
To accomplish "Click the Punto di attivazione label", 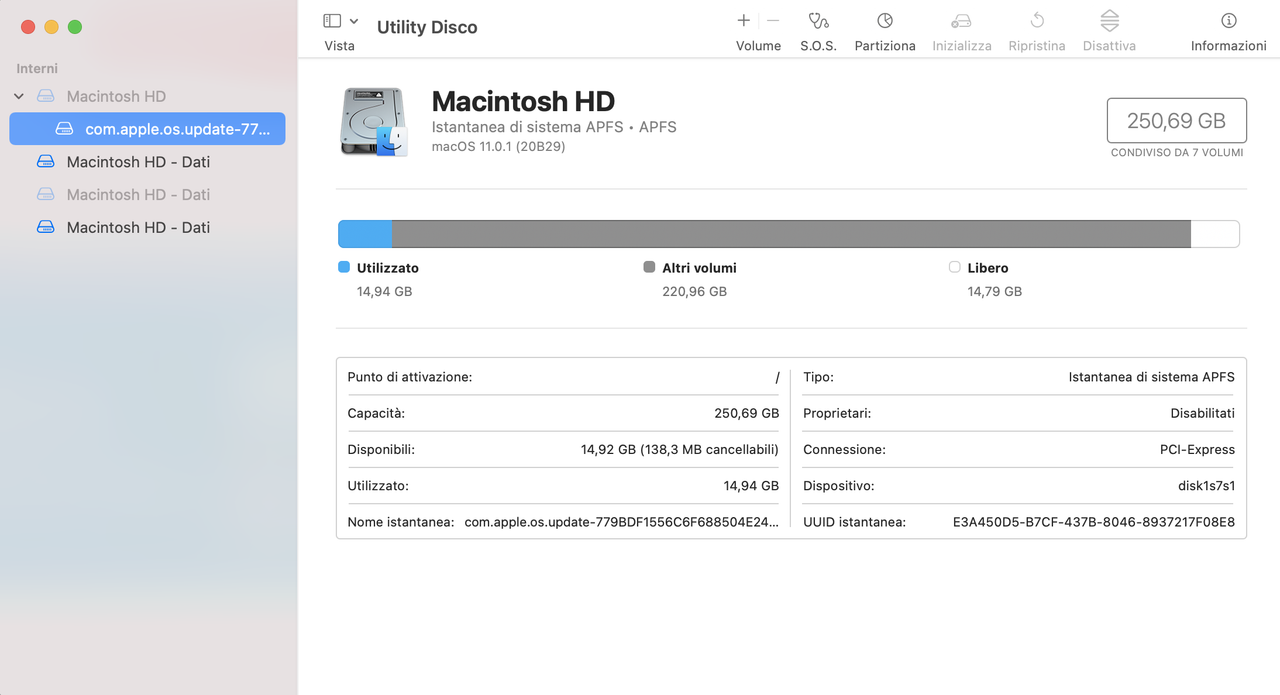I will click(410, 377).
